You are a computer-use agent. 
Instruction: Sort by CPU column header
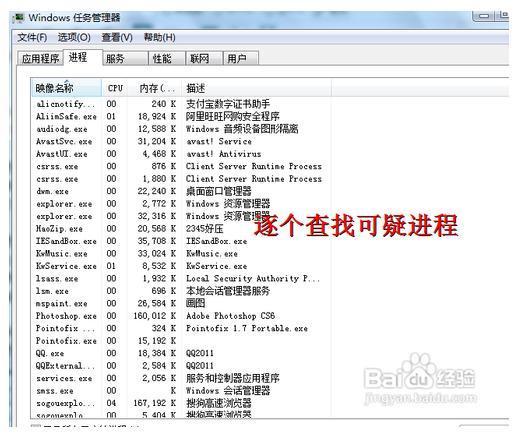pyautogui.click(x=116, y=88)
